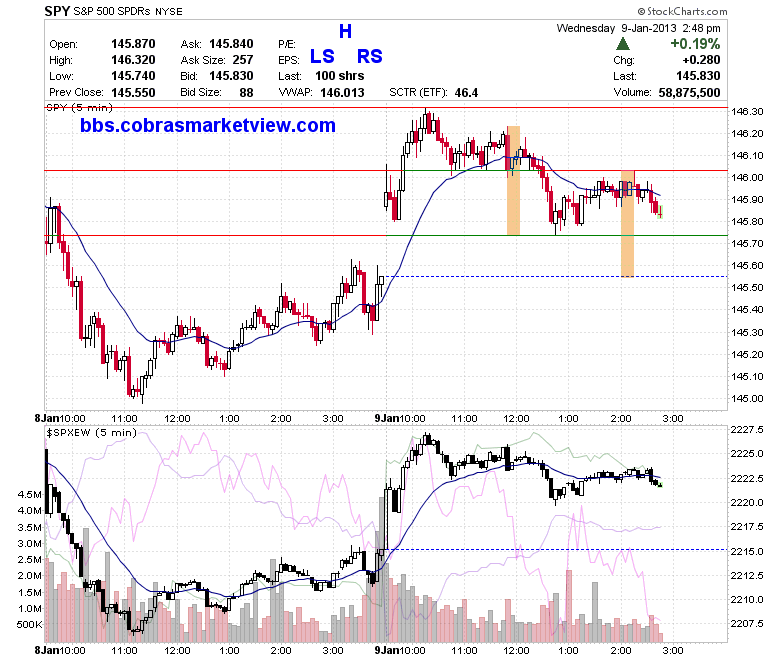The height and width of the screenshot is (659, 780).
Task: Click the green up-triangle change indicator
Action: point(623,44)
